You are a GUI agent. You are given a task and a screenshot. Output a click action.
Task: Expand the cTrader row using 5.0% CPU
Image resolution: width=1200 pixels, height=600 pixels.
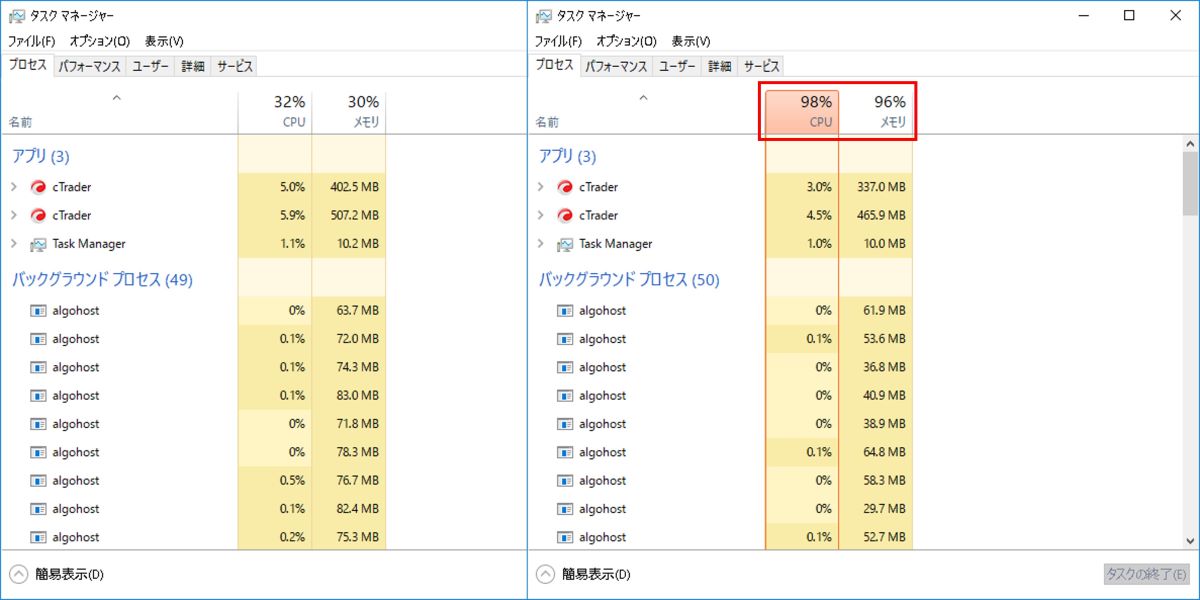click(14, 187)
